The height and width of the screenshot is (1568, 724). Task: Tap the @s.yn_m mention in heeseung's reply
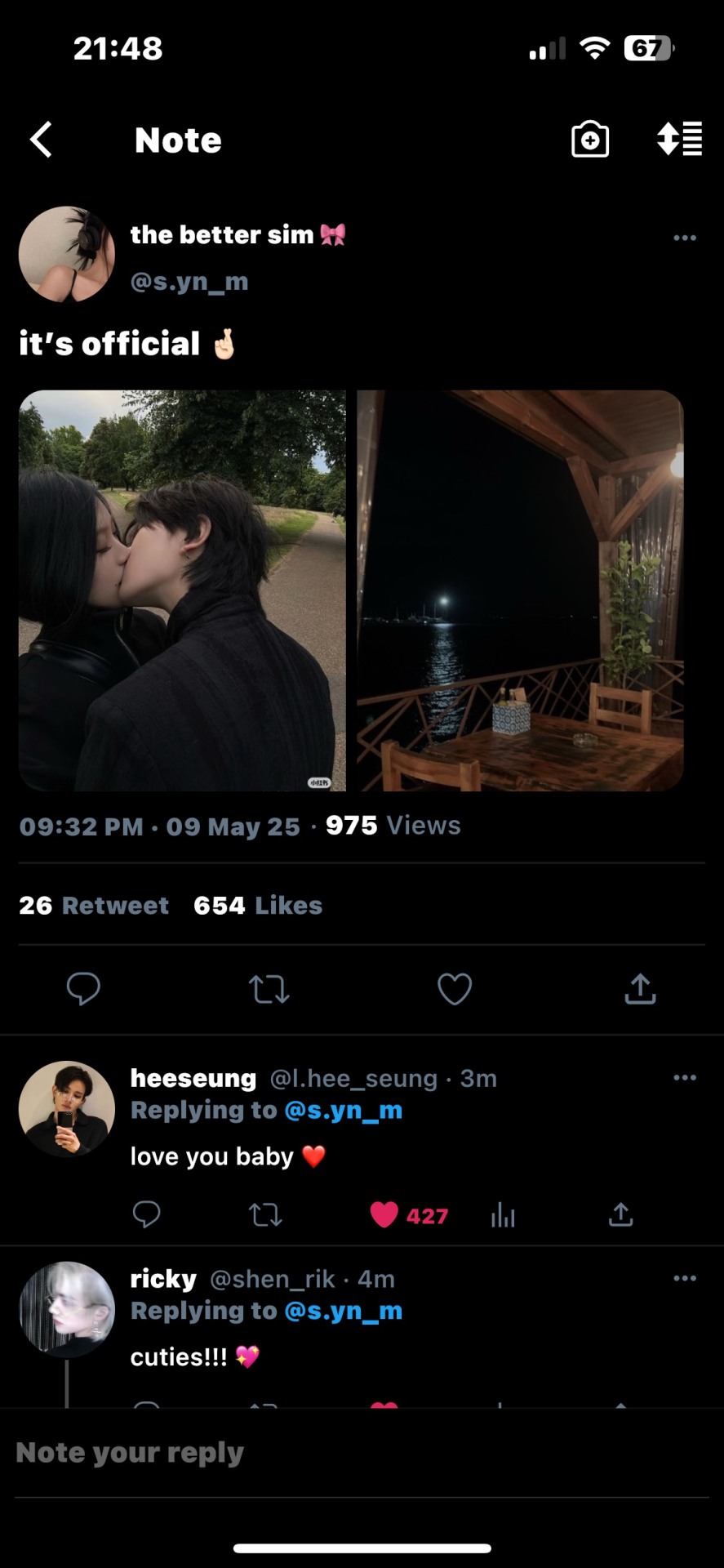pyautogui.click(x=343, y=1111)
